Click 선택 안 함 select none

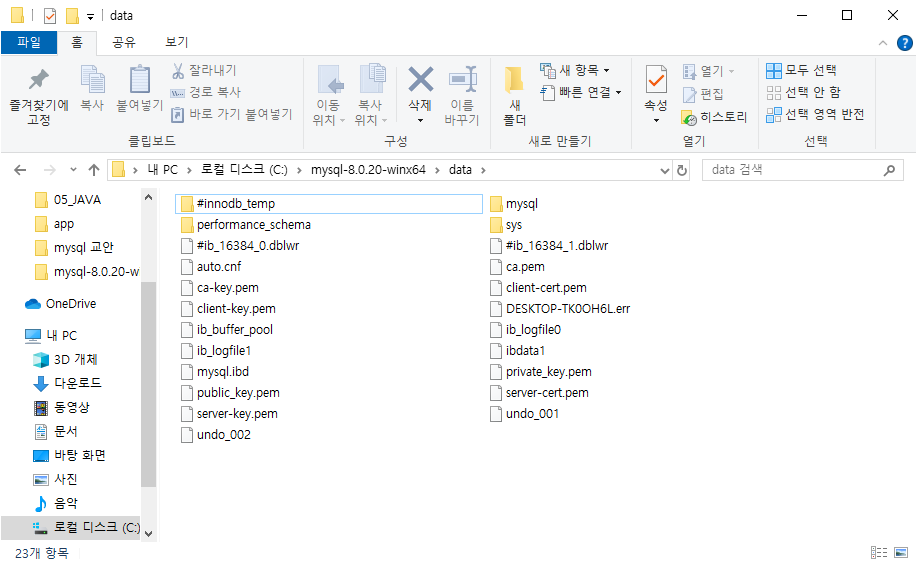(803, 92)
